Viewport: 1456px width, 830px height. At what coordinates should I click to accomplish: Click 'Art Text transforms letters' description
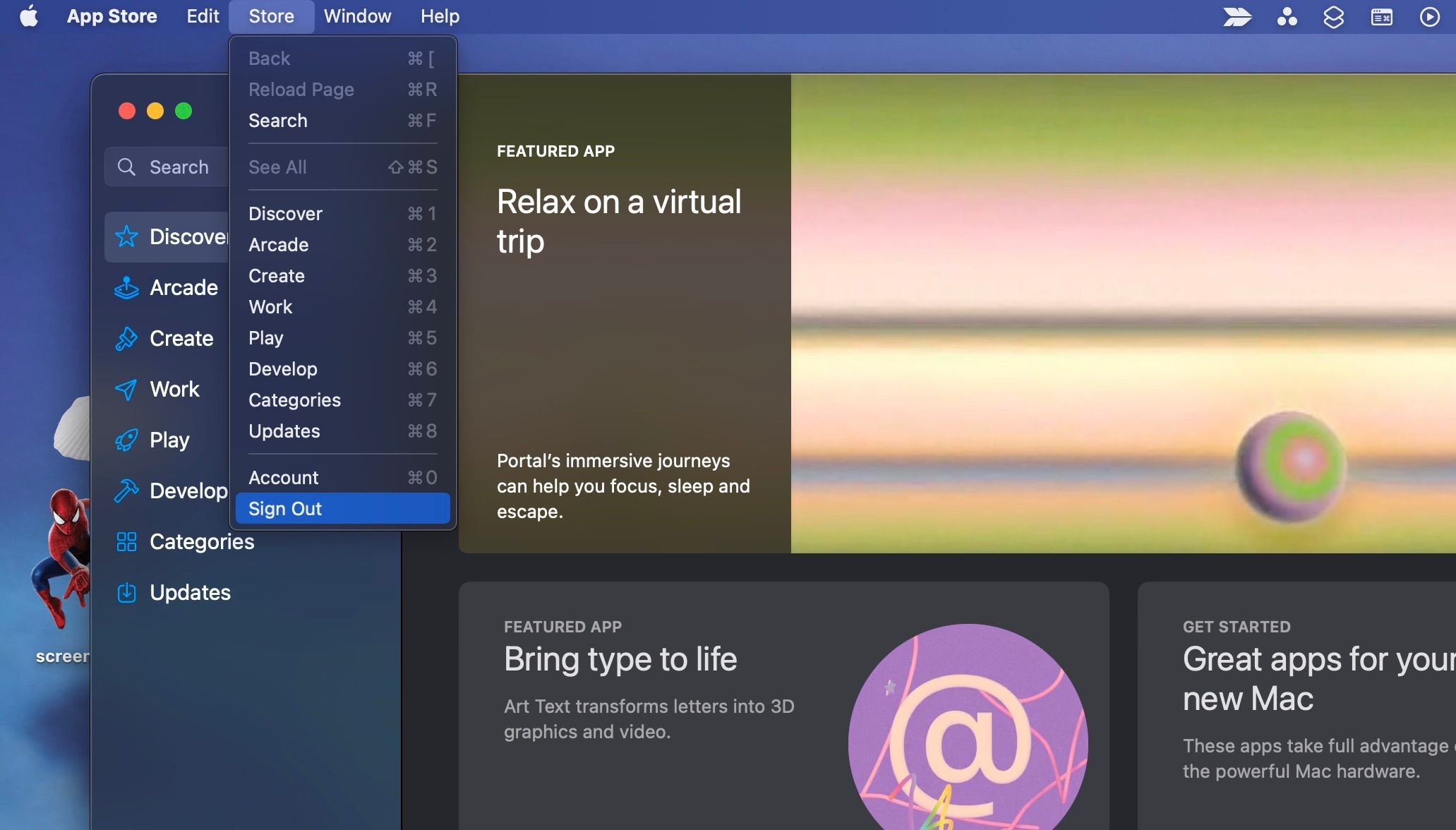pos(649,718)
